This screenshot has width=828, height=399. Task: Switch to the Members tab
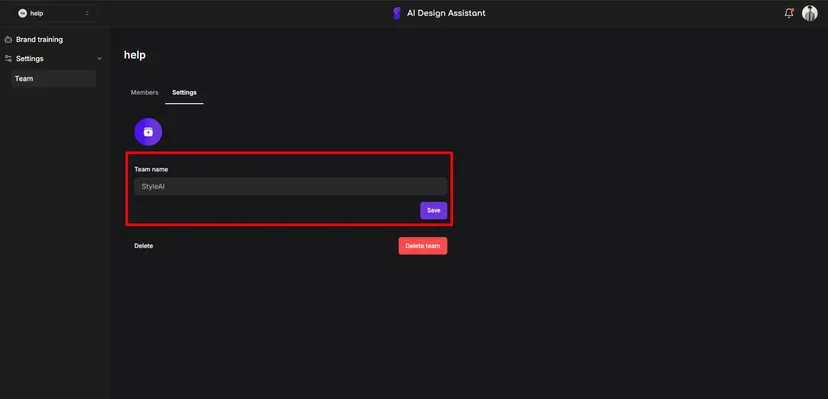click(x=144, y=92)
